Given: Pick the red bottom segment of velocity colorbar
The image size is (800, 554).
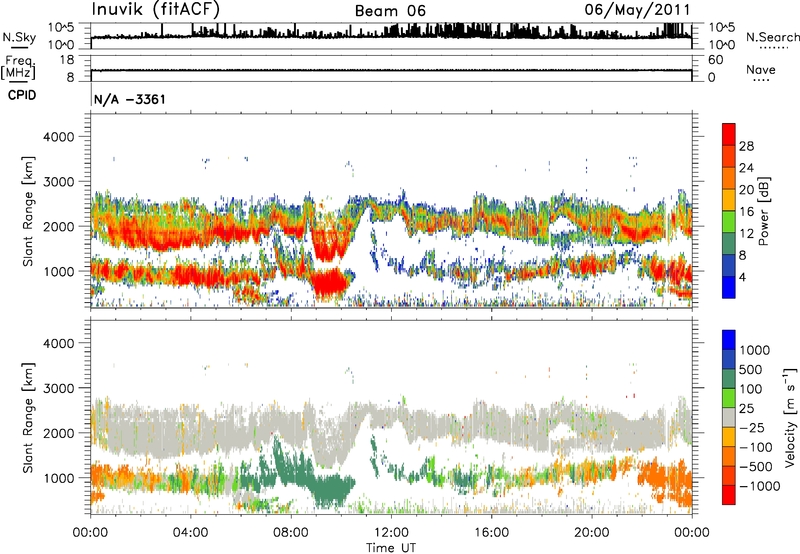Looking at the screenshot, I should point(729,495).
